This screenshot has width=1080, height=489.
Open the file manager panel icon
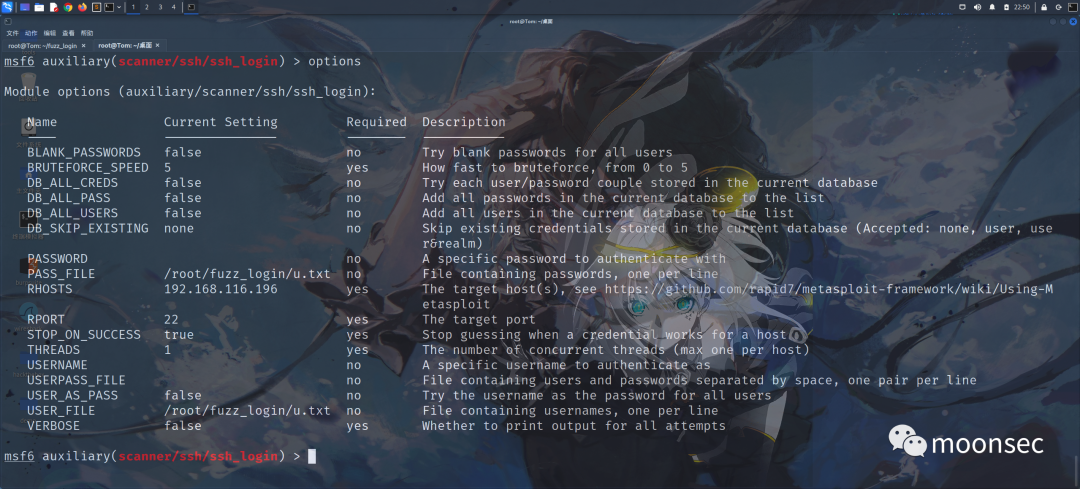pyautogui.click(x=39, y=7)
